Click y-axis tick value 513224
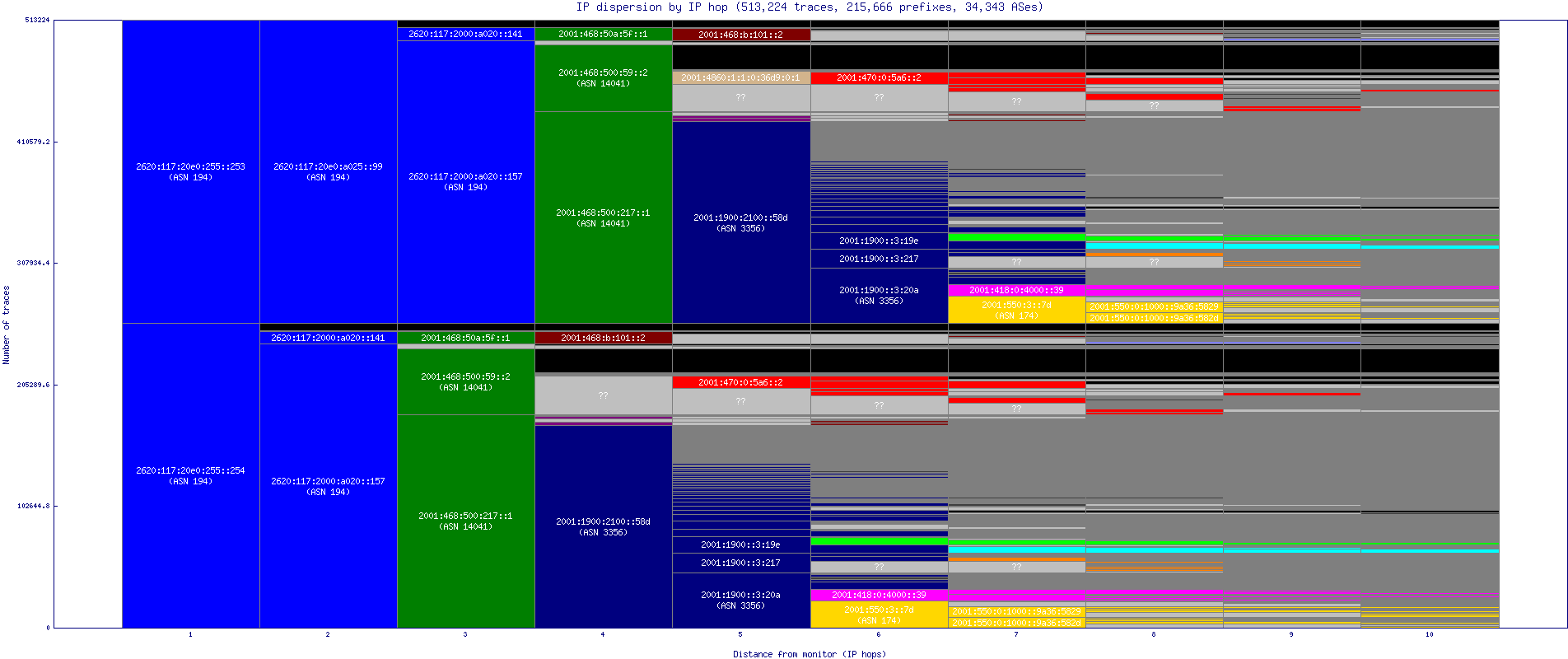The image size is (1568, 659). pyautogui.click(x=37, y=20)
